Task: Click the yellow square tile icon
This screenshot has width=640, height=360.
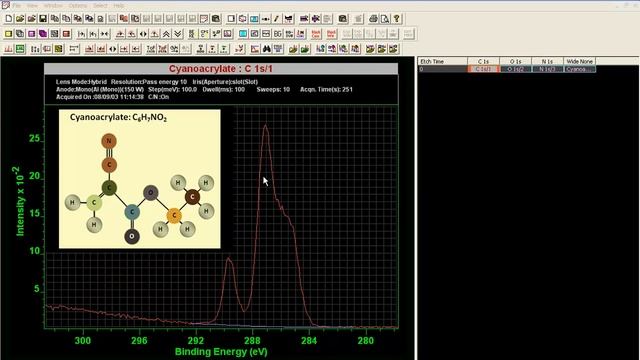Action: pyautogui.click(x=9, y=34)
